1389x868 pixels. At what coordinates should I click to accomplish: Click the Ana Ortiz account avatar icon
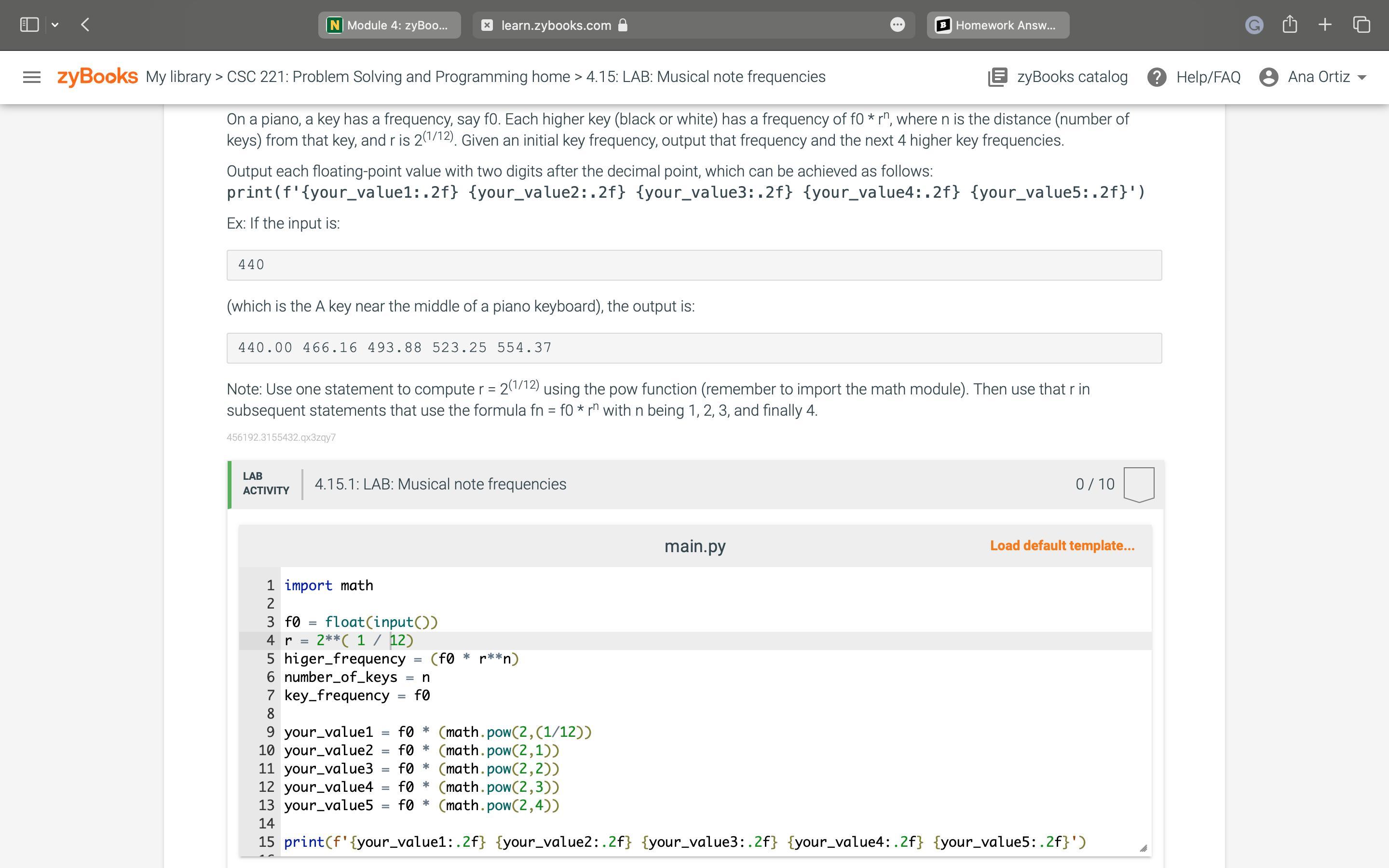[1268, 77]
